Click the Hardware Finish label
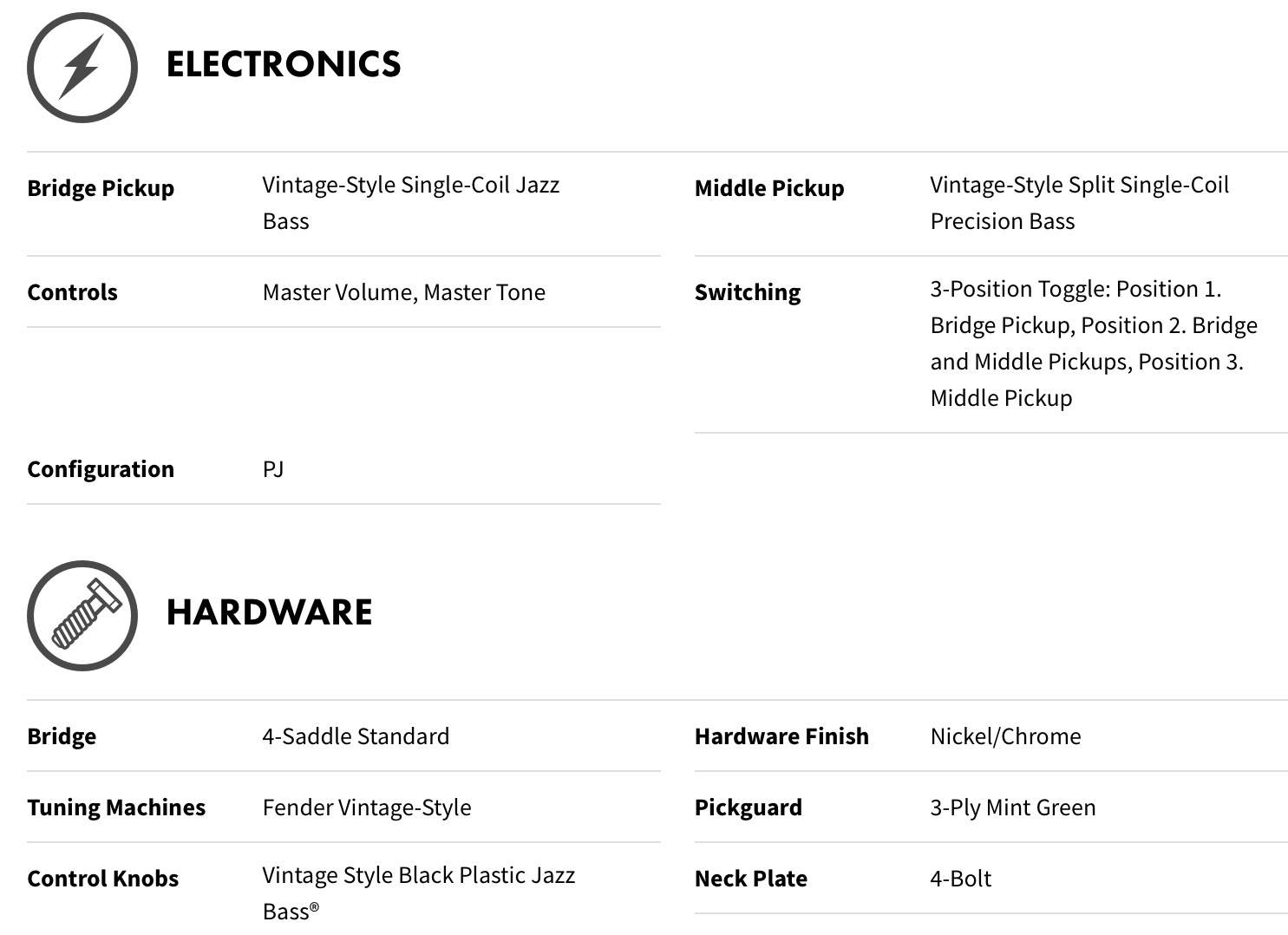 coord(781,736)
